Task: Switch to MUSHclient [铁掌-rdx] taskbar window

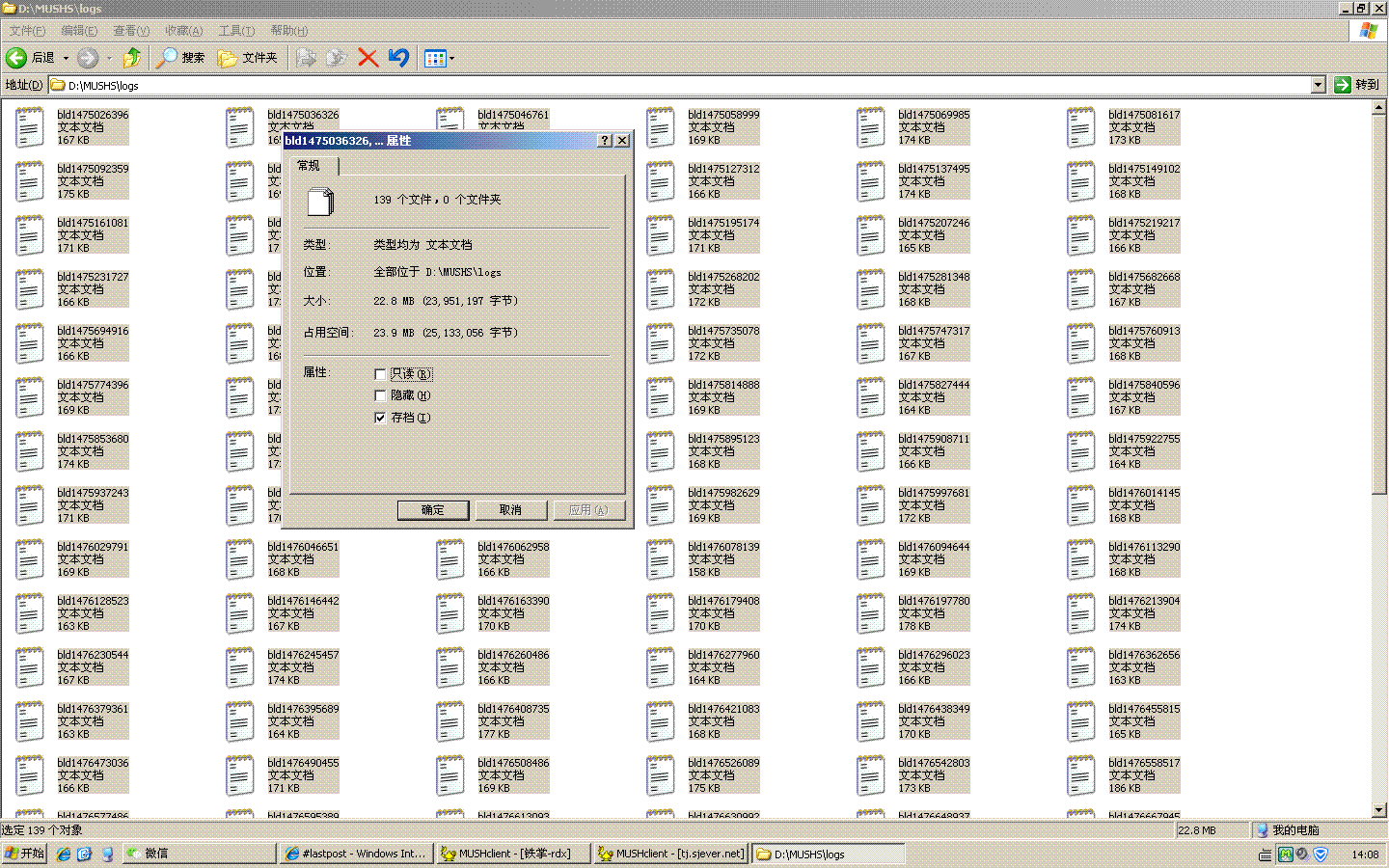Action: pos(512,854)
